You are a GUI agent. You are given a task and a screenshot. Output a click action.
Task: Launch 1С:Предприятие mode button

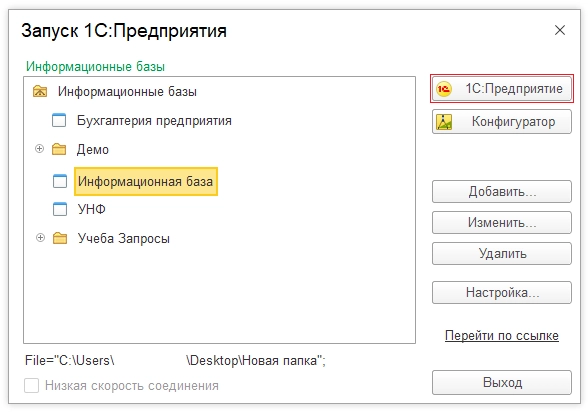point(502,89)
